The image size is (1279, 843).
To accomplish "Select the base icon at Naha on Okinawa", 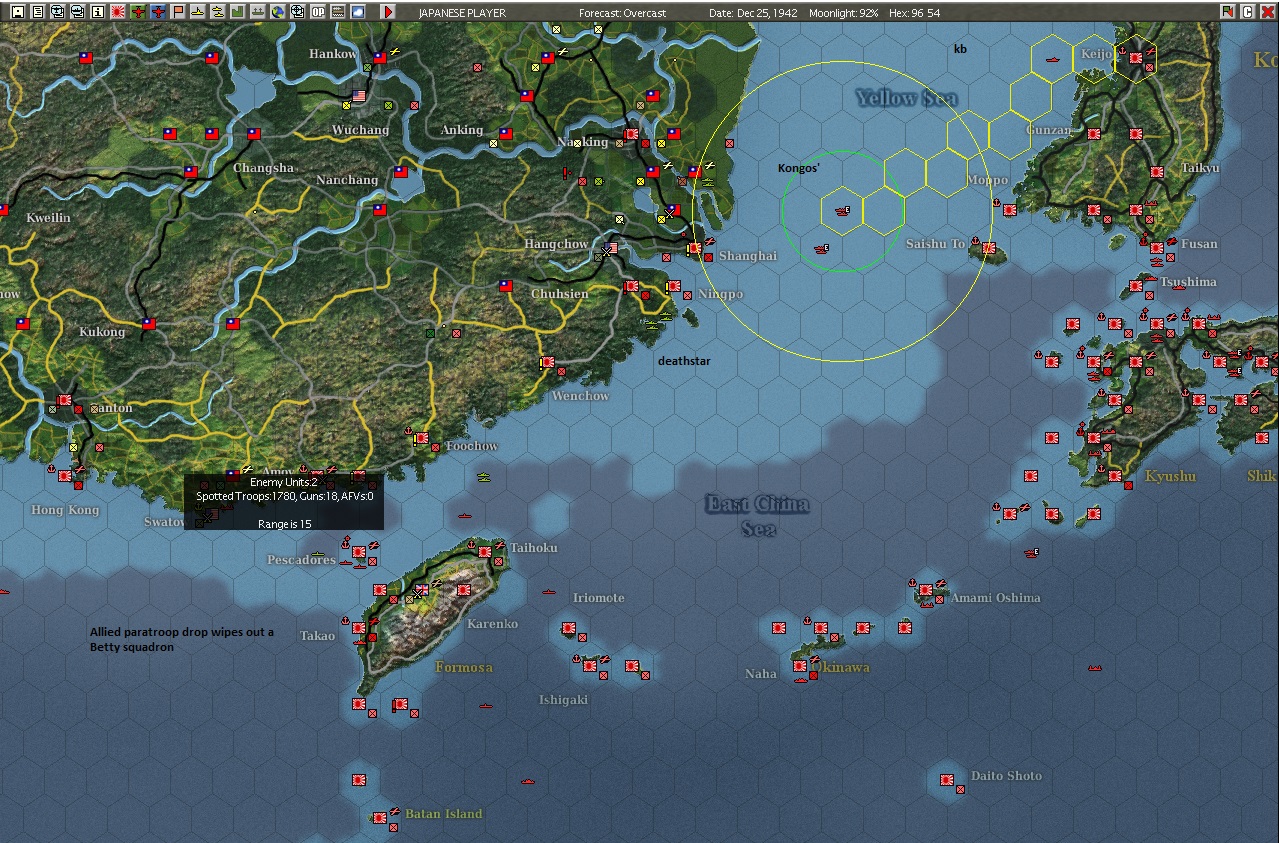I will [801, 666].
